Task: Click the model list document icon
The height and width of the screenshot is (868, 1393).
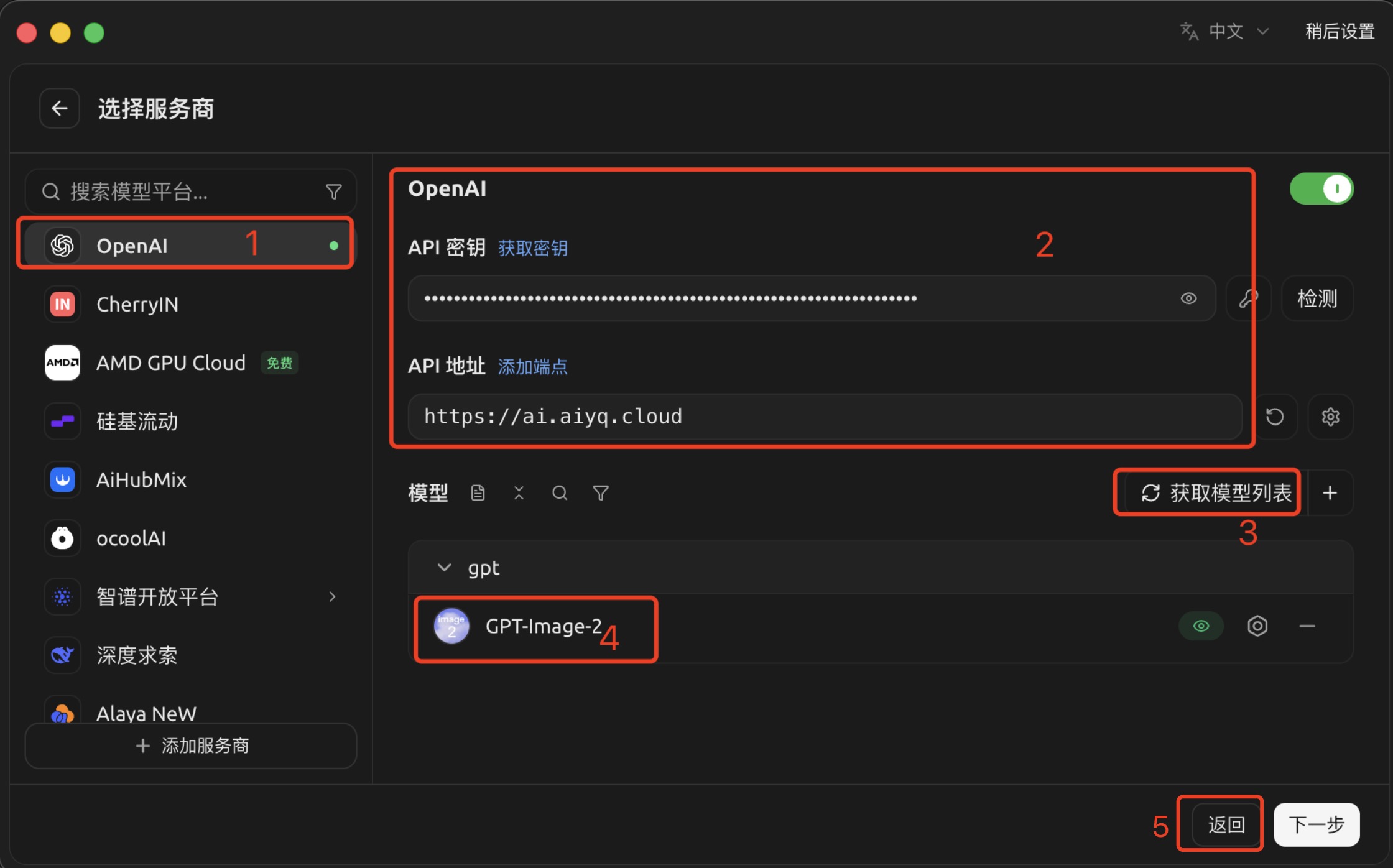Action: (x=478, y=493)
